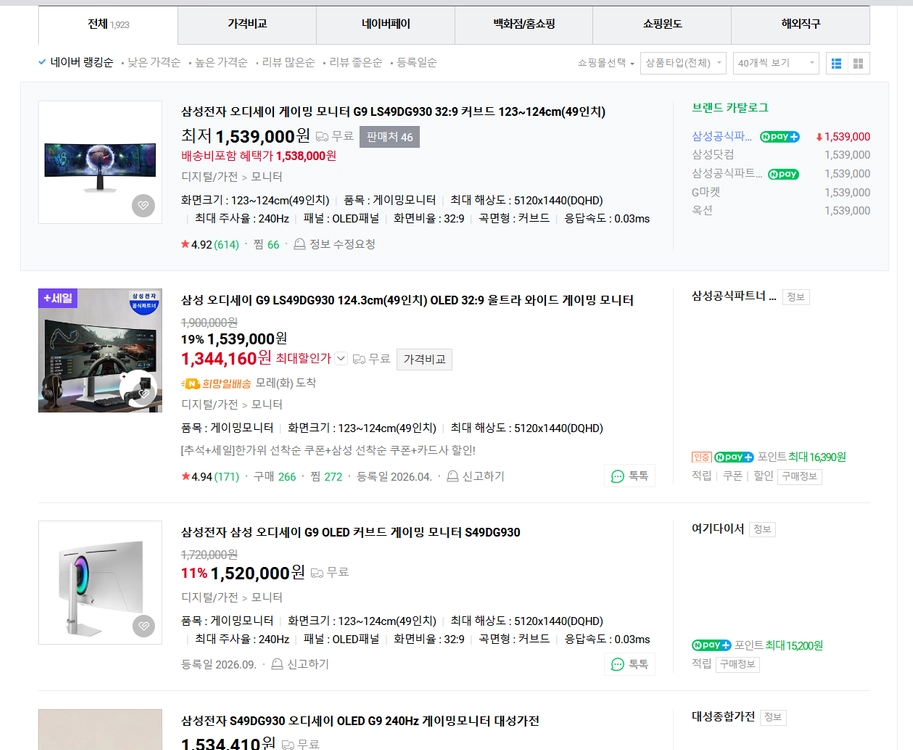Click 삼성공식파트너 정보 button
Screen dimensions: 913x750
click(x=795, y=297)
